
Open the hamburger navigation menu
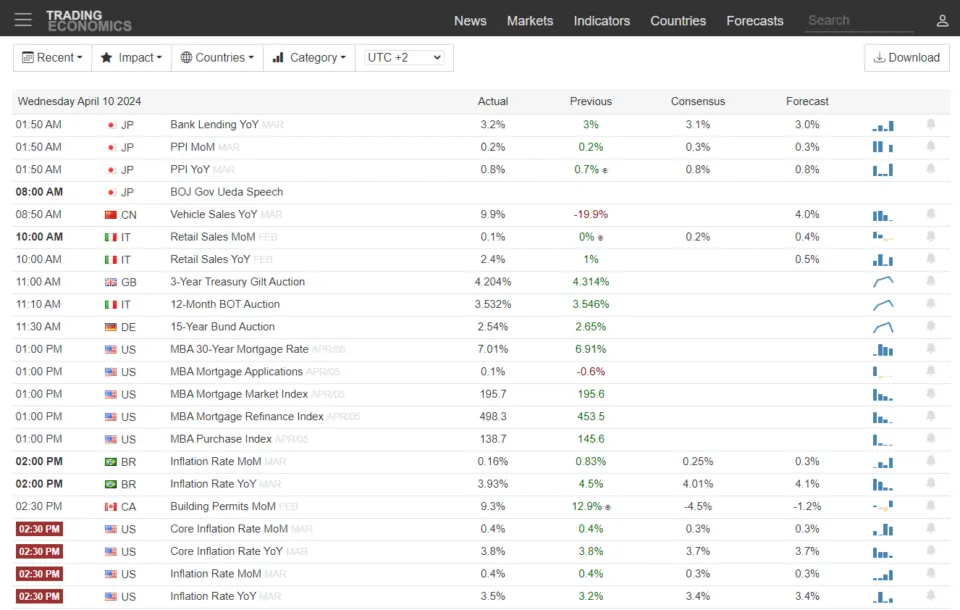pos(23,19)
